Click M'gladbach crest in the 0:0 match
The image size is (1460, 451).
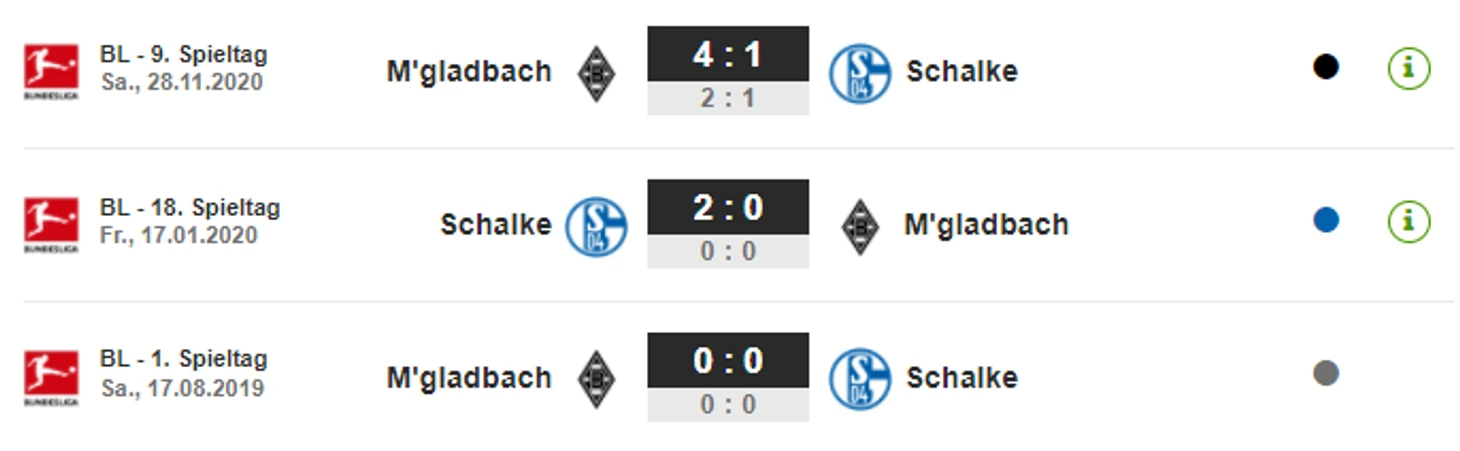click(x=596, y=379)
